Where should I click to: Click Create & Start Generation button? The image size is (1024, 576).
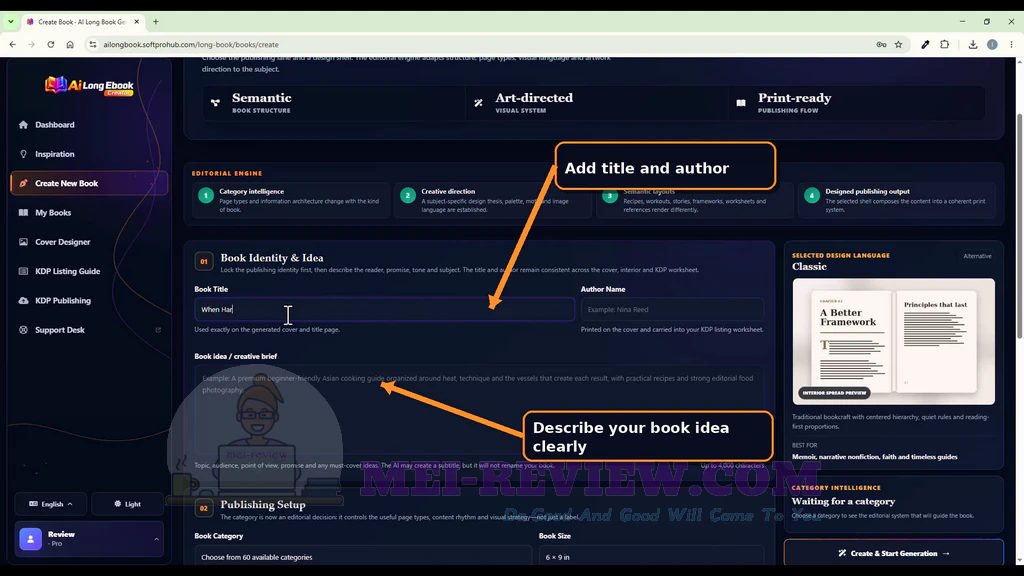pos(893,553)
